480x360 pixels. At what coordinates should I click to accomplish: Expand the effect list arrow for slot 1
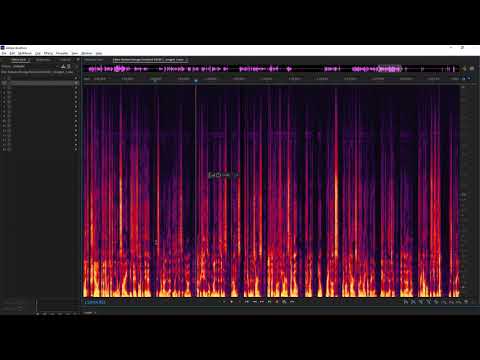coord(76,78)
